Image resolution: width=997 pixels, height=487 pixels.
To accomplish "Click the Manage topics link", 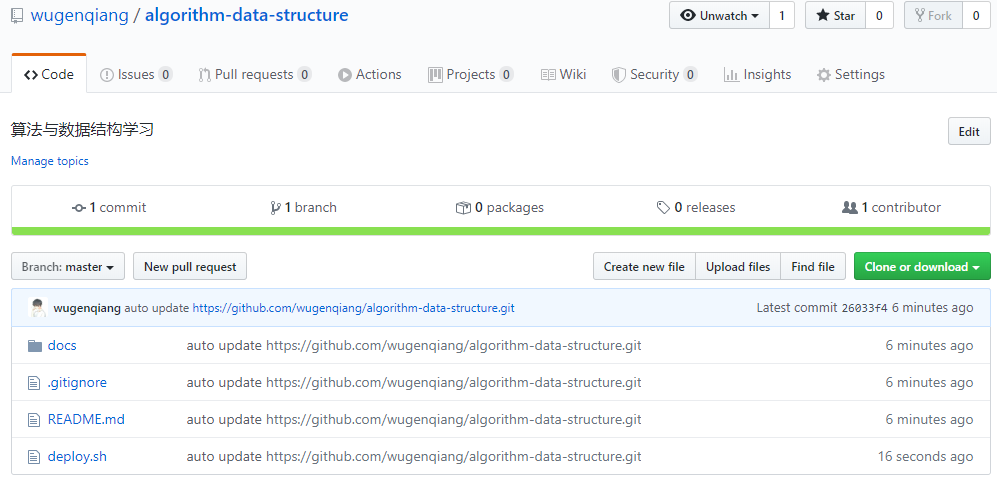I will click(x=50, y=161).
